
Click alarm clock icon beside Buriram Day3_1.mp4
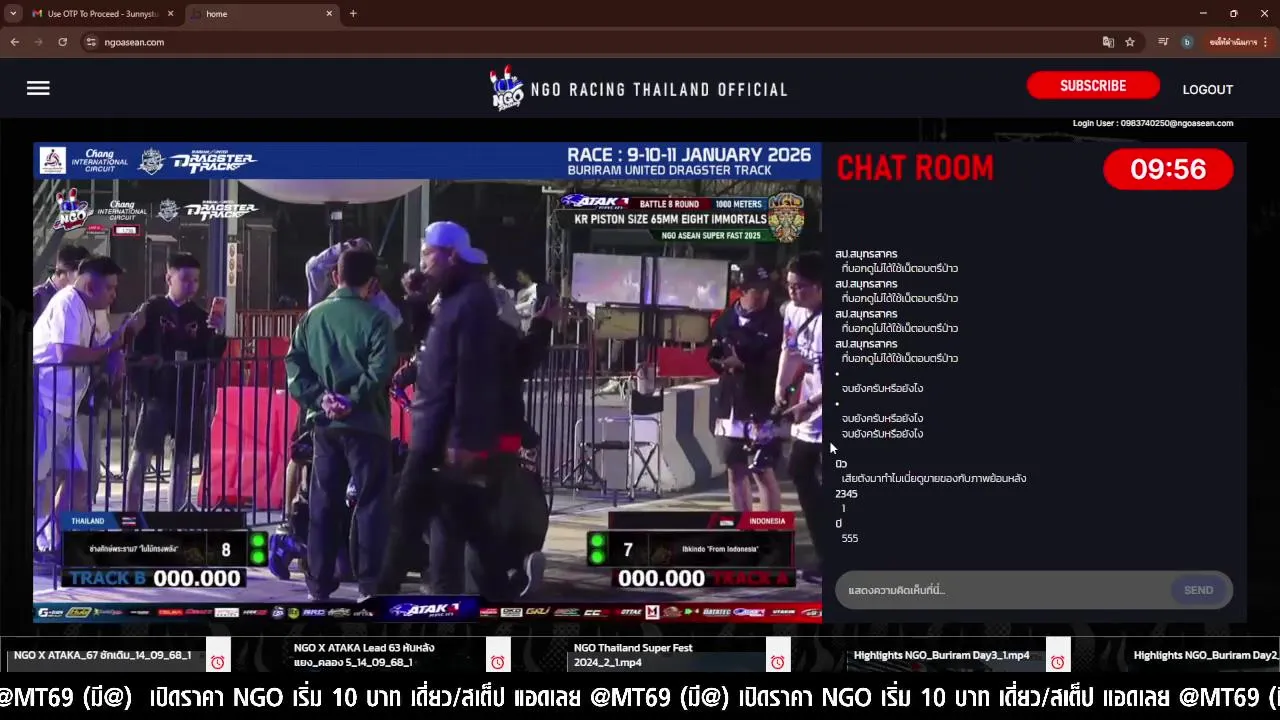pos(1057,662)
